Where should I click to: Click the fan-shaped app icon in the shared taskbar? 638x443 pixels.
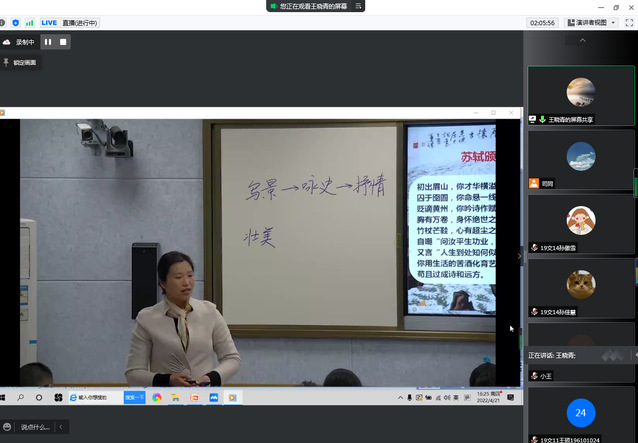pos(58,398)
